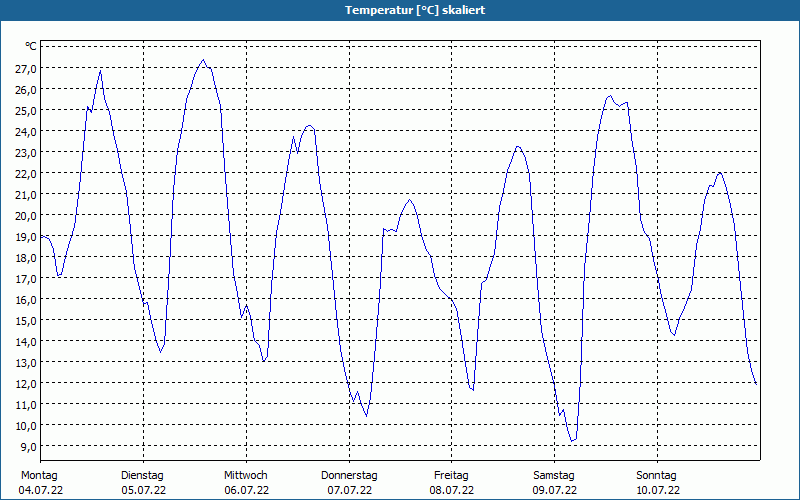The width and height of the screenshot is (800, 500).
Task: Select the 11,0 axis value
Action: [26, 405]
